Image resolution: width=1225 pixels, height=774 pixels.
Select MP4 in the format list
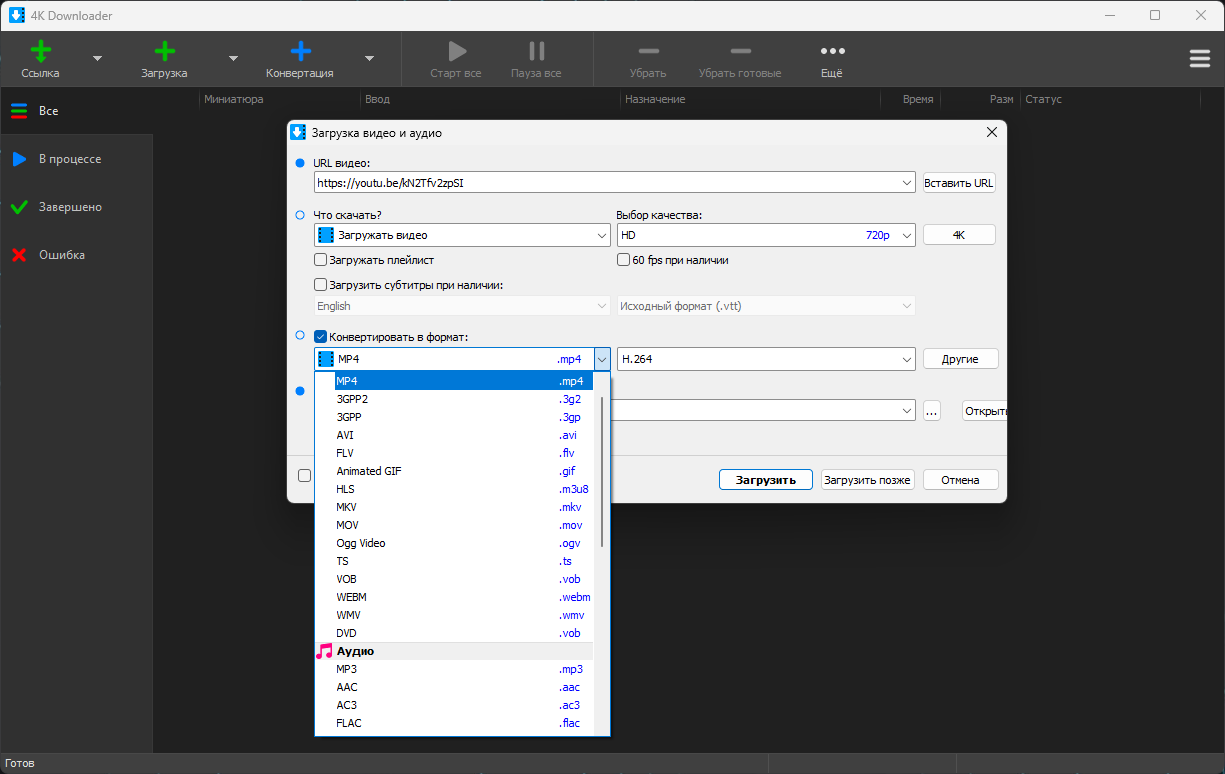454,381
